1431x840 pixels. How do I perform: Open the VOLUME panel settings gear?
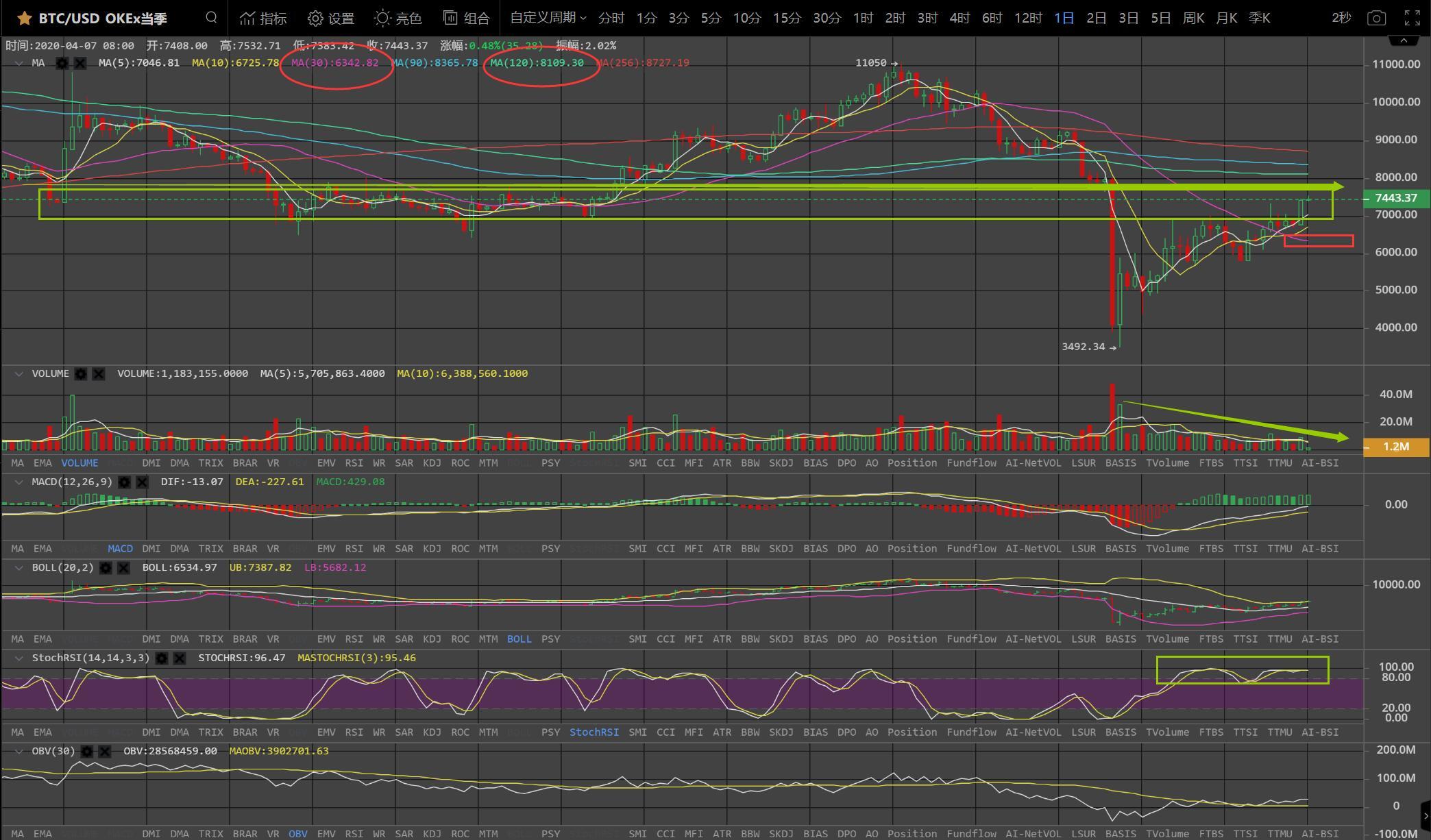[x=81, y=374]
